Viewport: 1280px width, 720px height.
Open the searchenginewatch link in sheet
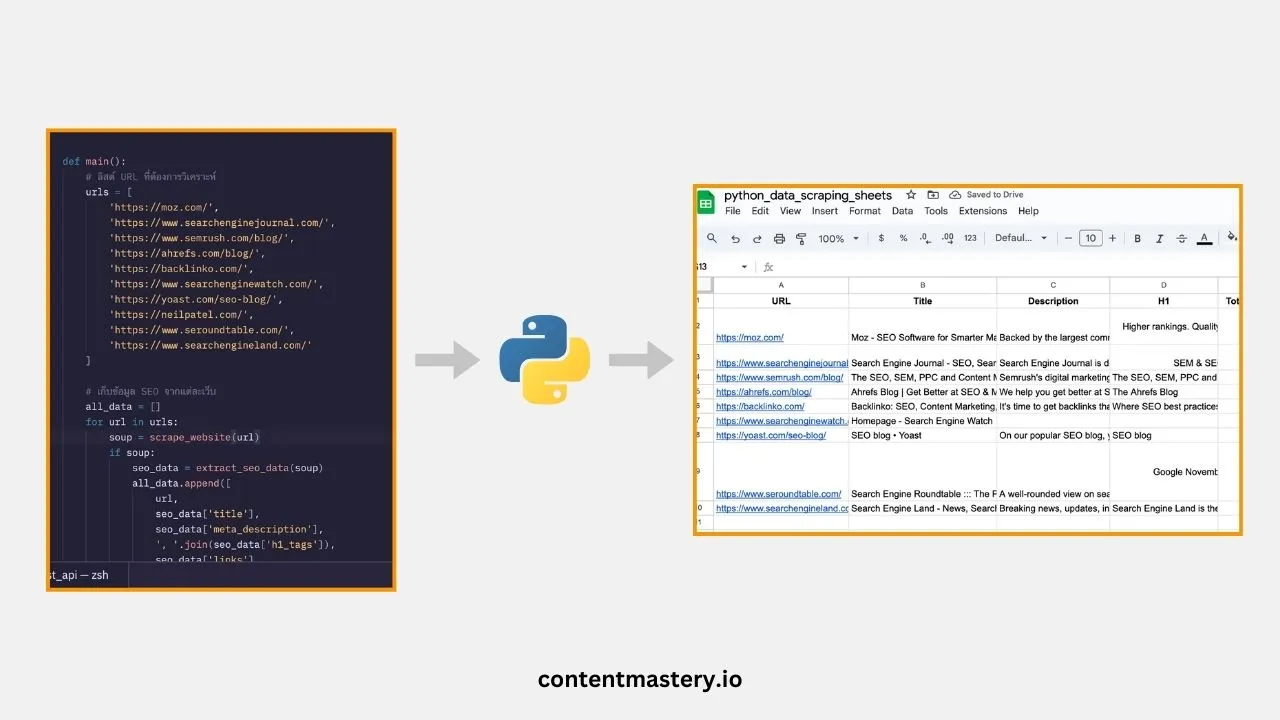tap(782, 421)
